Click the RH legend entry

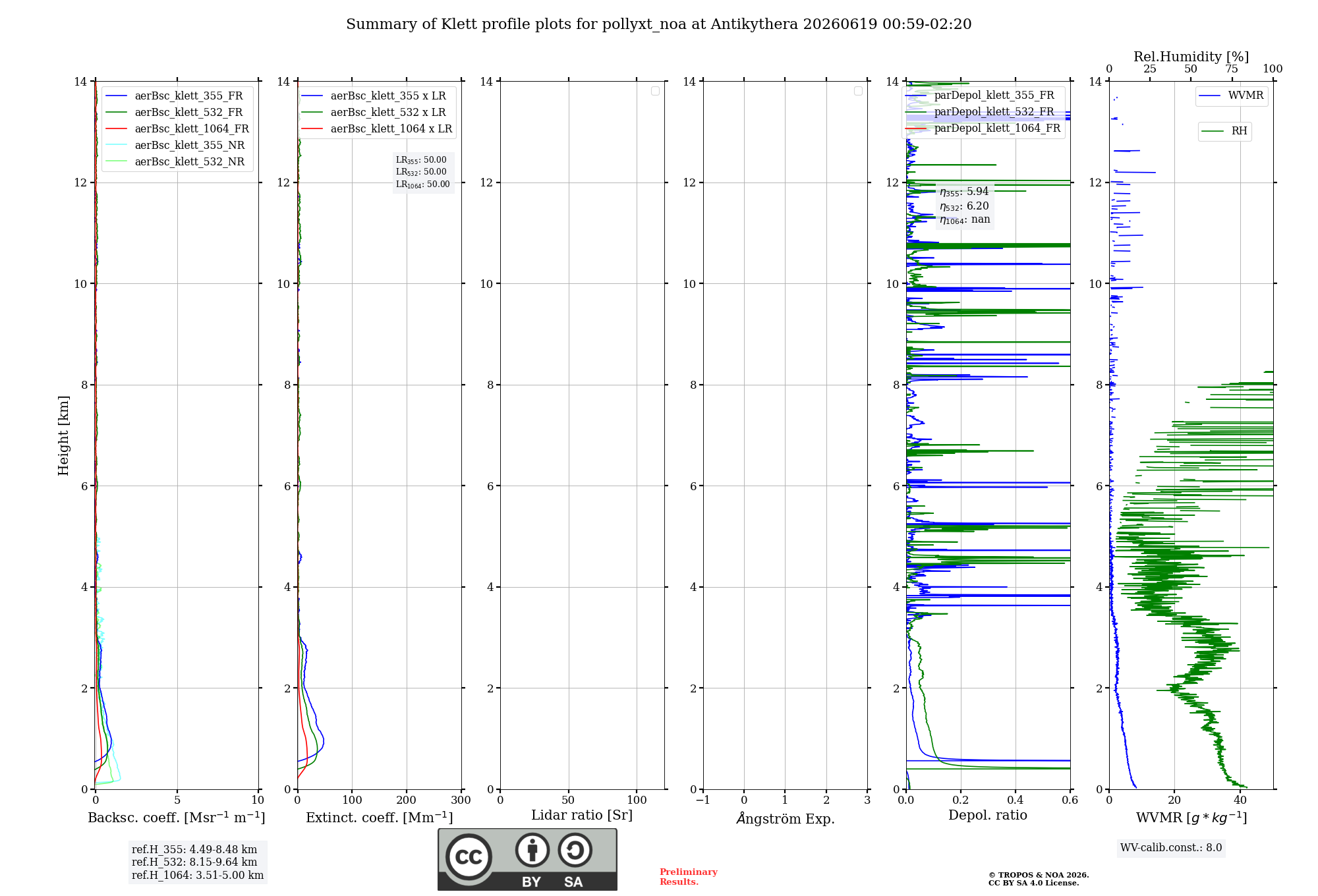click(1224, 131)
